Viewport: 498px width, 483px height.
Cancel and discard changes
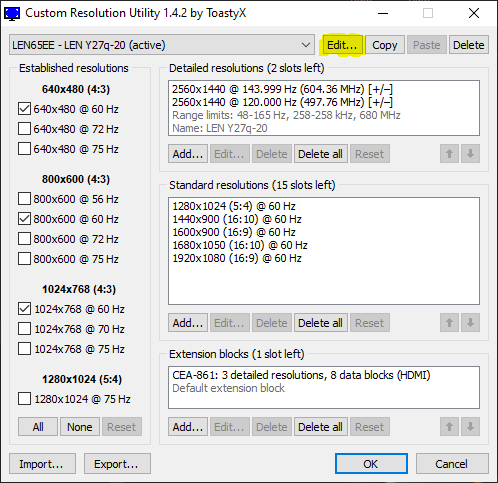tap(452, 463)
